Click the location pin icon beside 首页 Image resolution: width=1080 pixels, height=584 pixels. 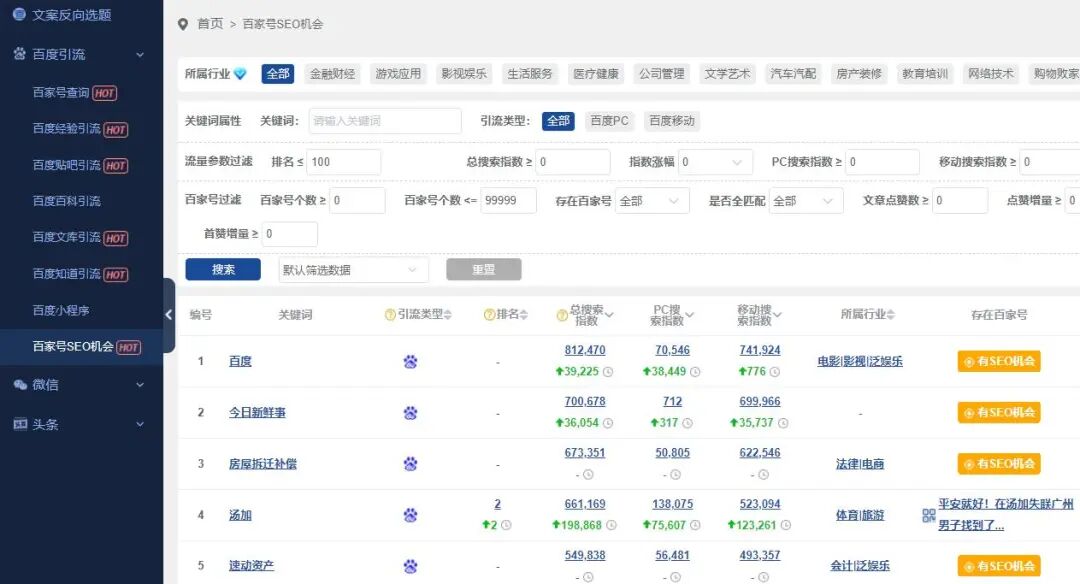[183, 24]
